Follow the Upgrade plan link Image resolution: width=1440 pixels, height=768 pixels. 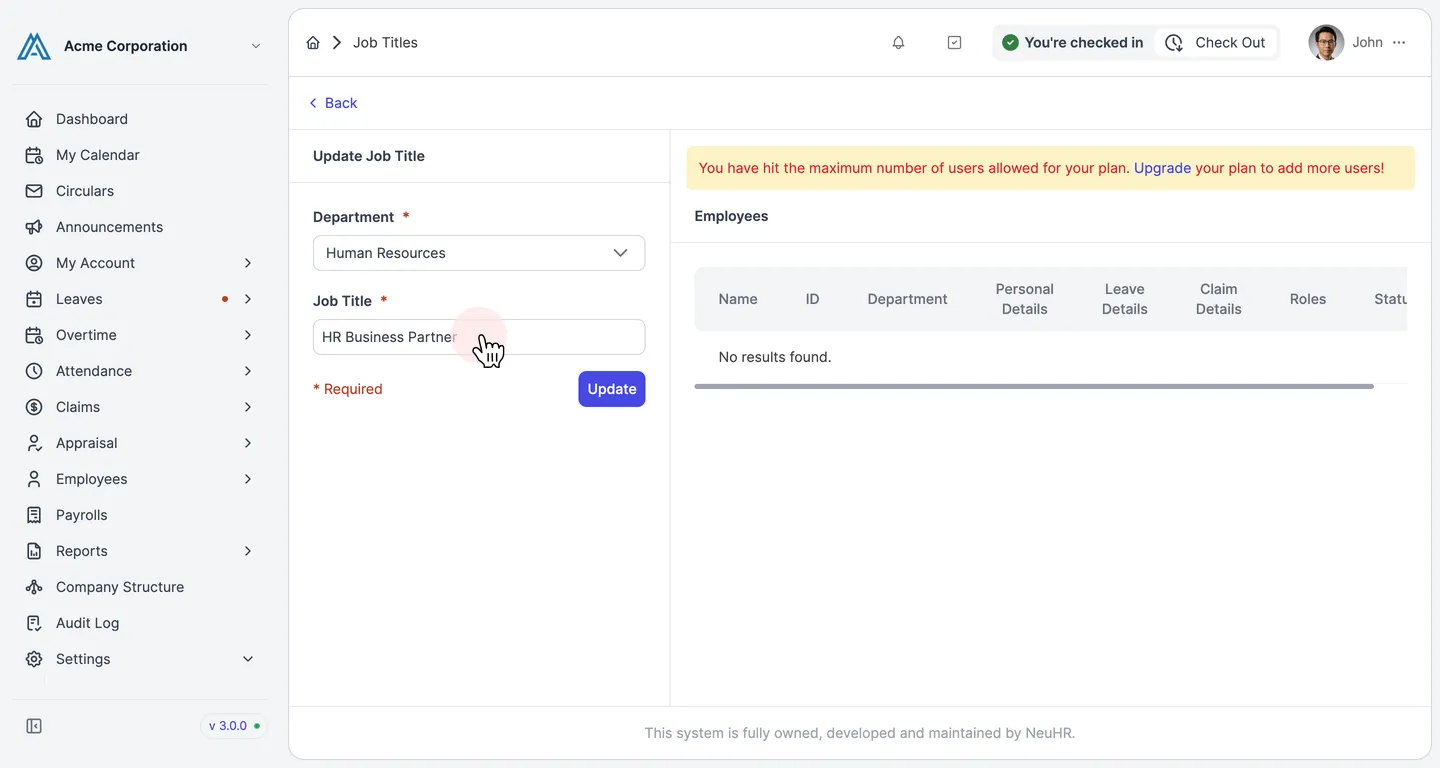click(x=1162, y=168)
